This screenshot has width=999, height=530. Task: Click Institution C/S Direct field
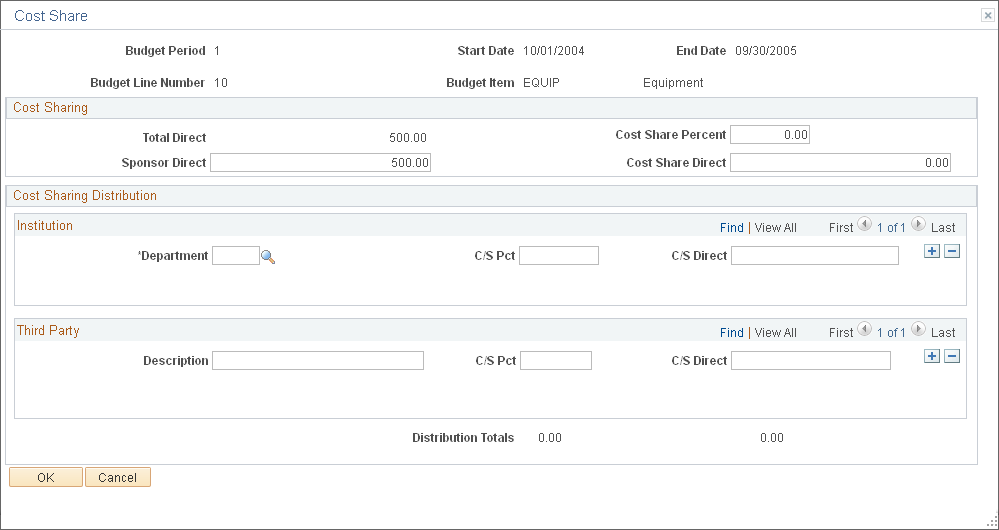click(x=815, y=255)
